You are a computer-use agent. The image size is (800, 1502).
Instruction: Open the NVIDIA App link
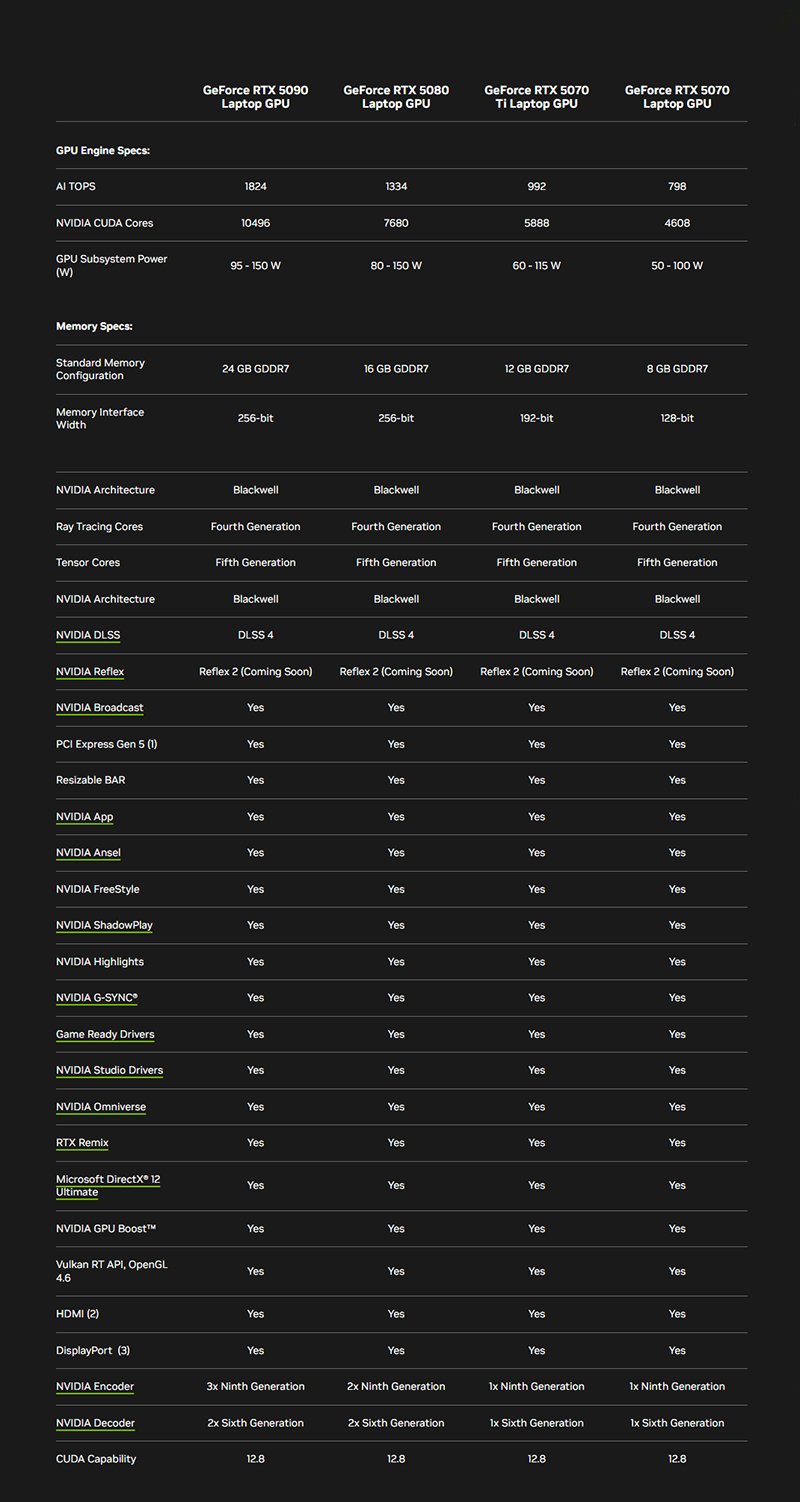click(85, 816)
